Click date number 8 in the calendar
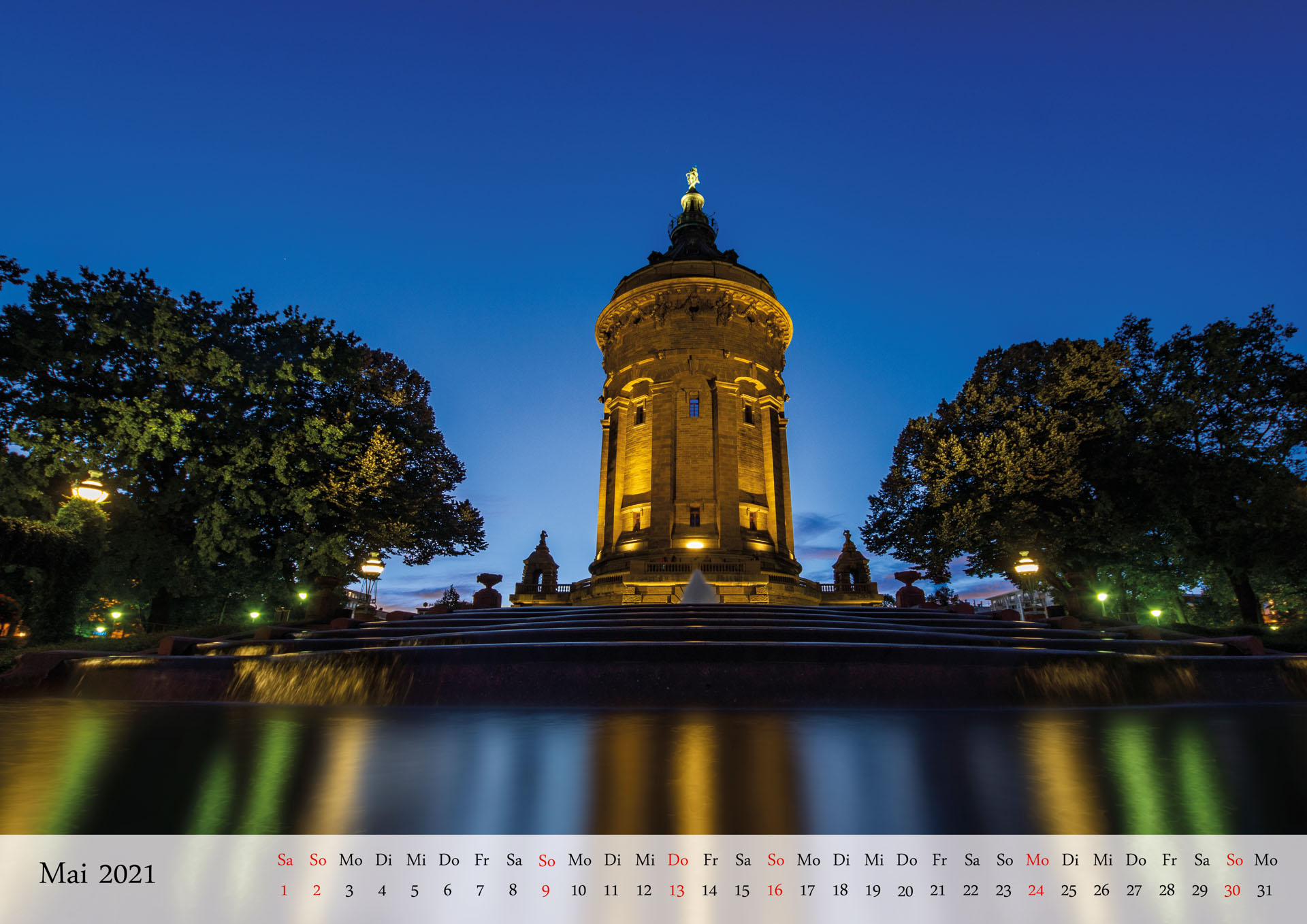This screenshot has height=924, width=1307. 513,889
